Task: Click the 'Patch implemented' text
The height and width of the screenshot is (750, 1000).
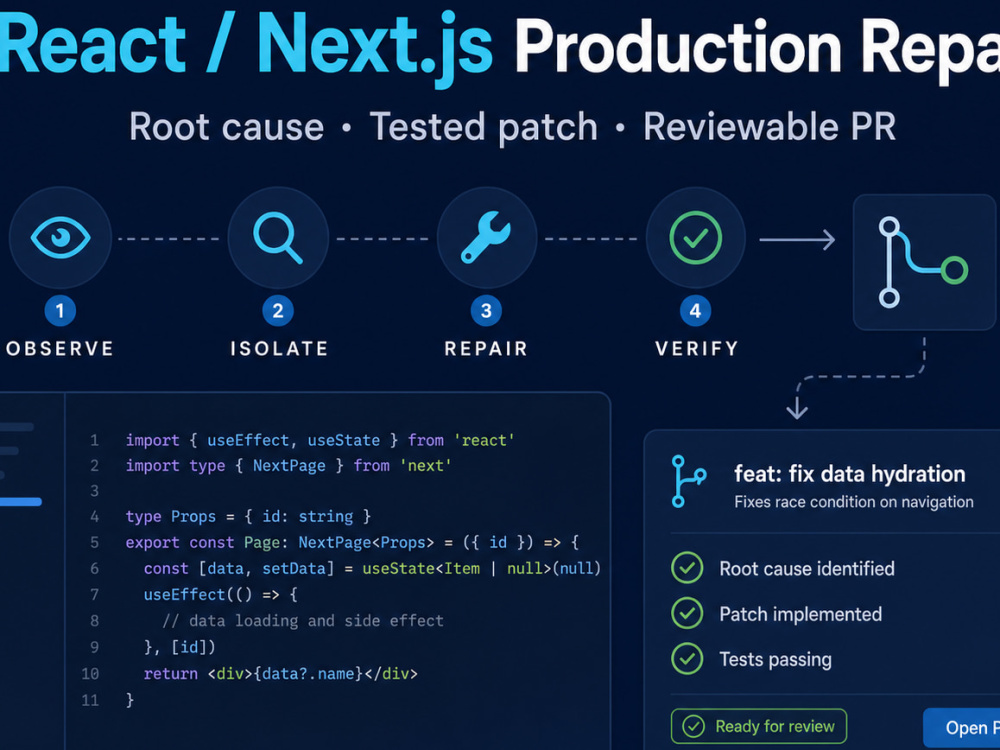Action: (x=800, y=614)
